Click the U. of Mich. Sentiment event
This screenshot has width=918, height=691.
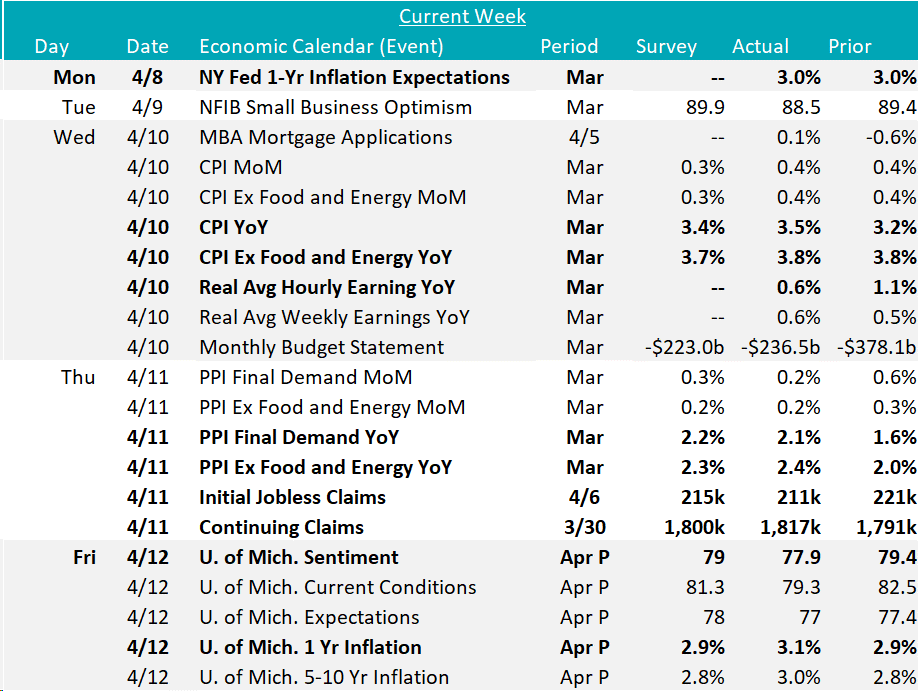pyautogui.click(x=298, y=557)
